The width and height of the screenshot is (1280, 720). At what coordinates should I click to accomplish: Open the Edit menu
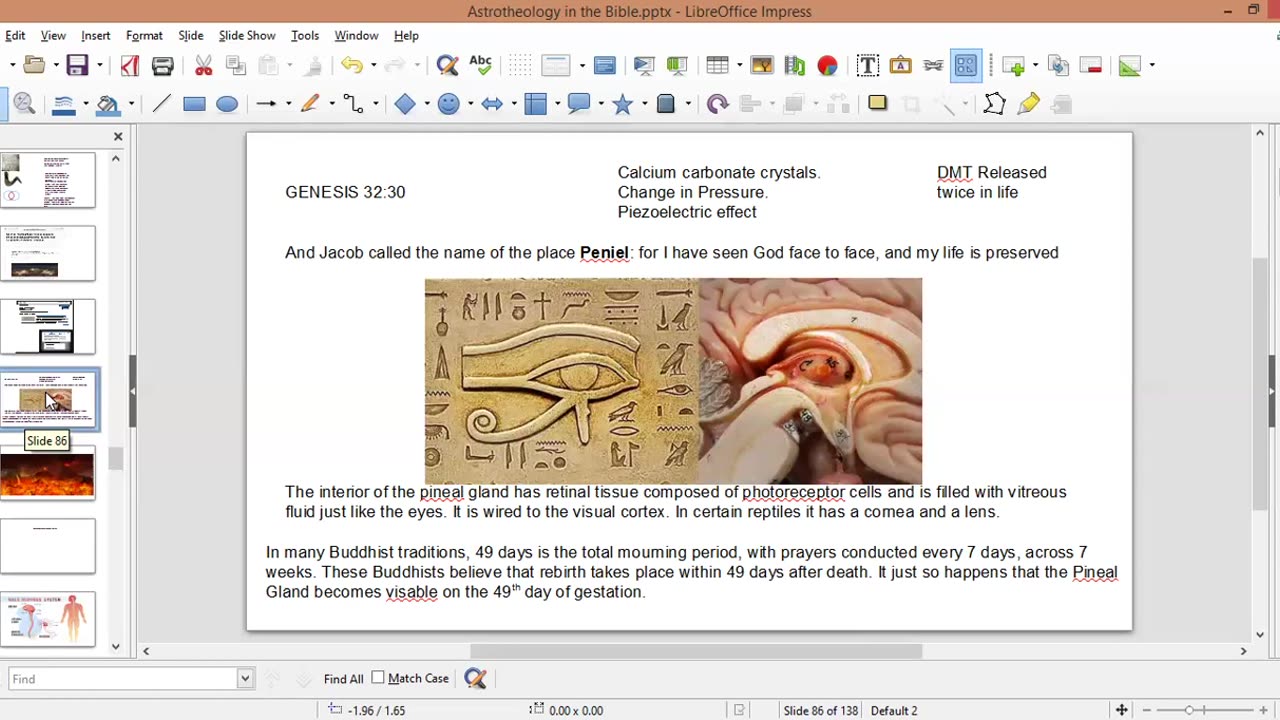pyautogui.click(x=15, y=35)
